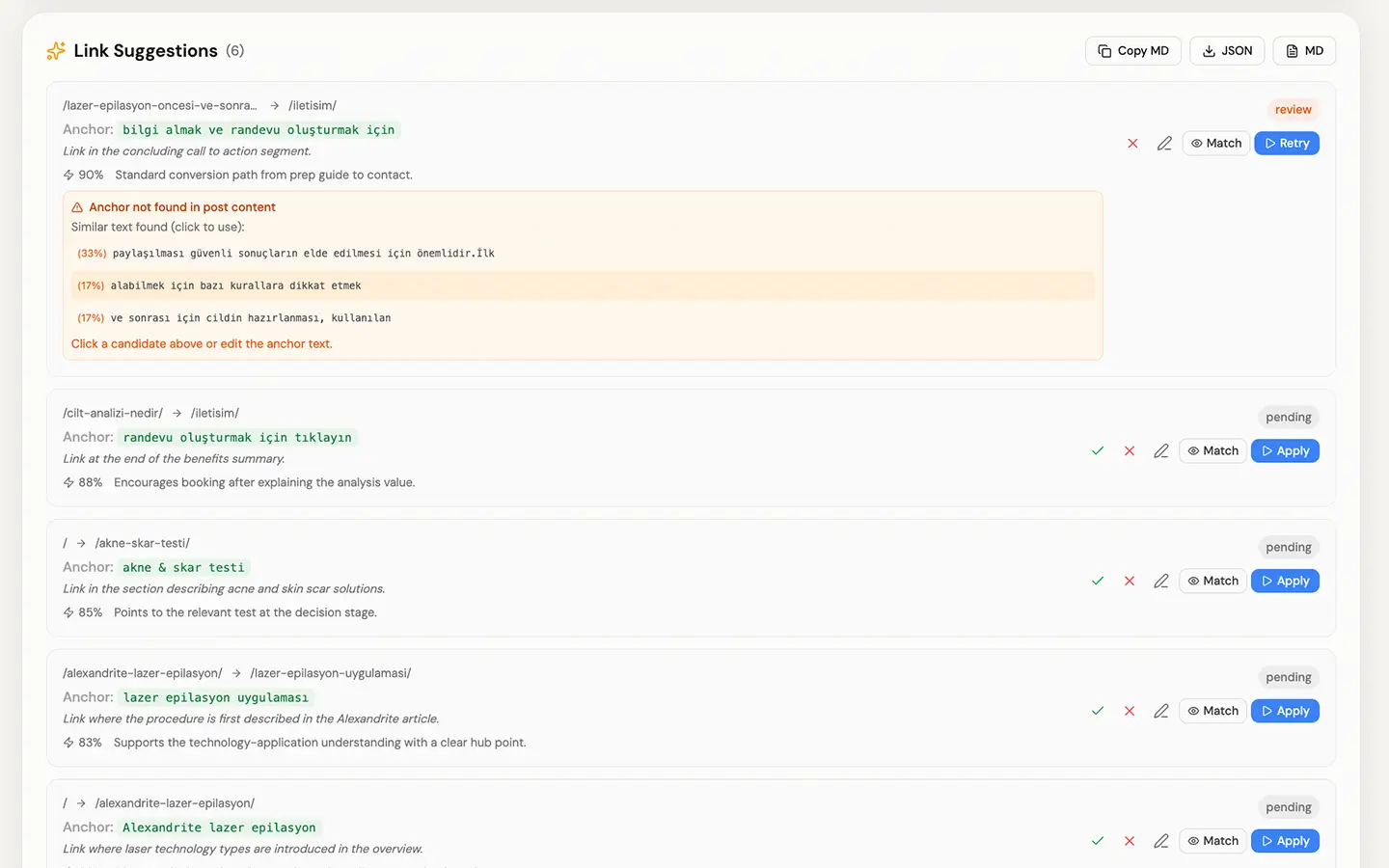Screen dimensions: 1389x868
Task: Reject the cilt-analizi-nedir link suggestion
Action: [1130, 451]
